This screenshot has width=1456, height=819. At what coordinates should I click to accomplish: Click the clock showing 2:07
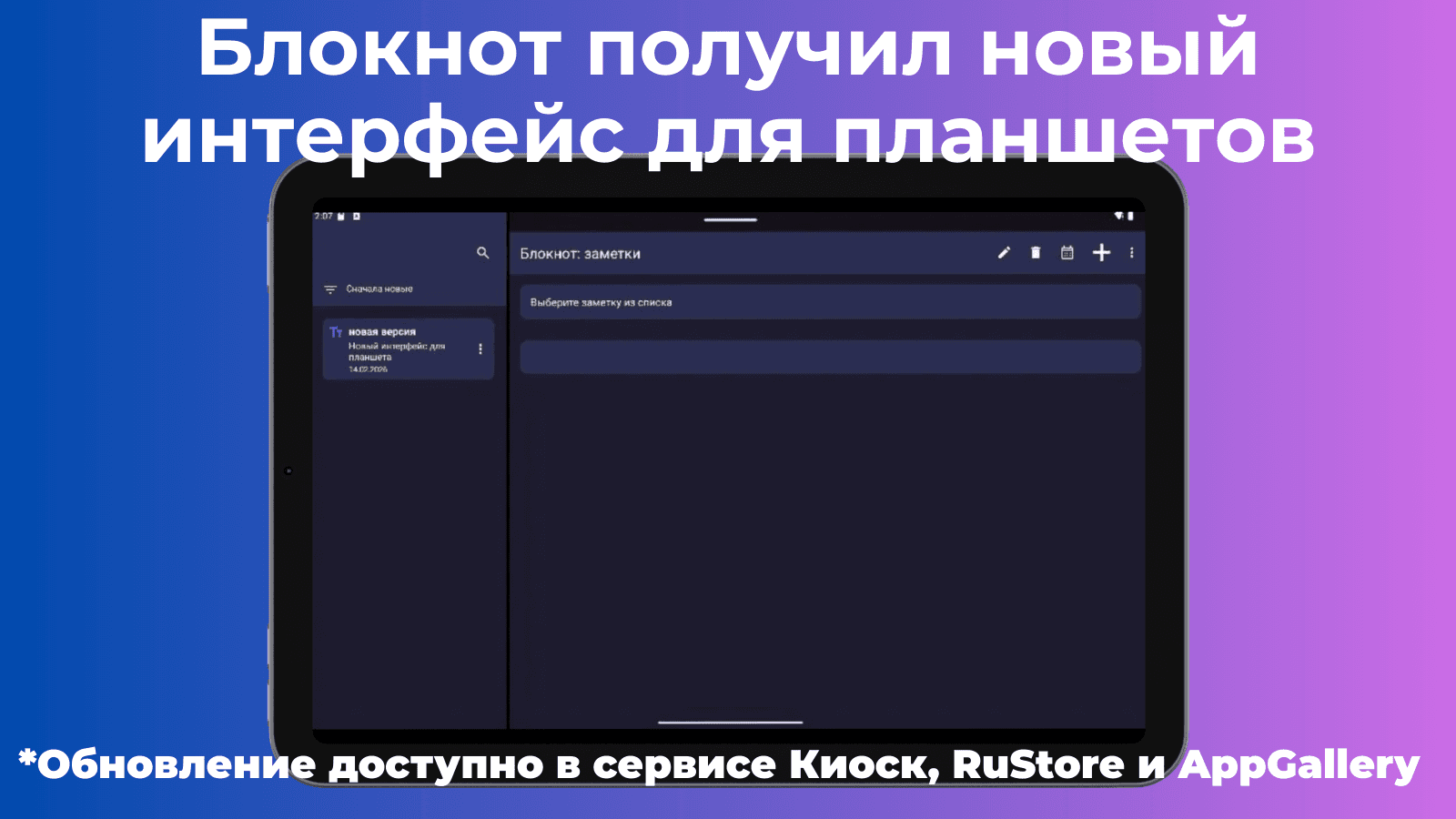(x=323, y=217)
